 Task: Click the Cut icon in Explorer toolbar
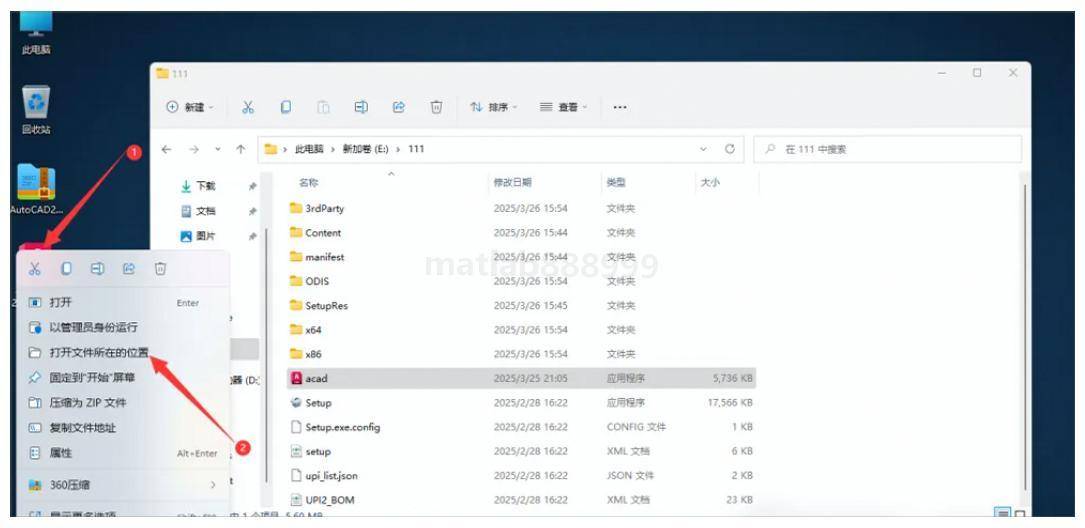[x=248, y=107]
